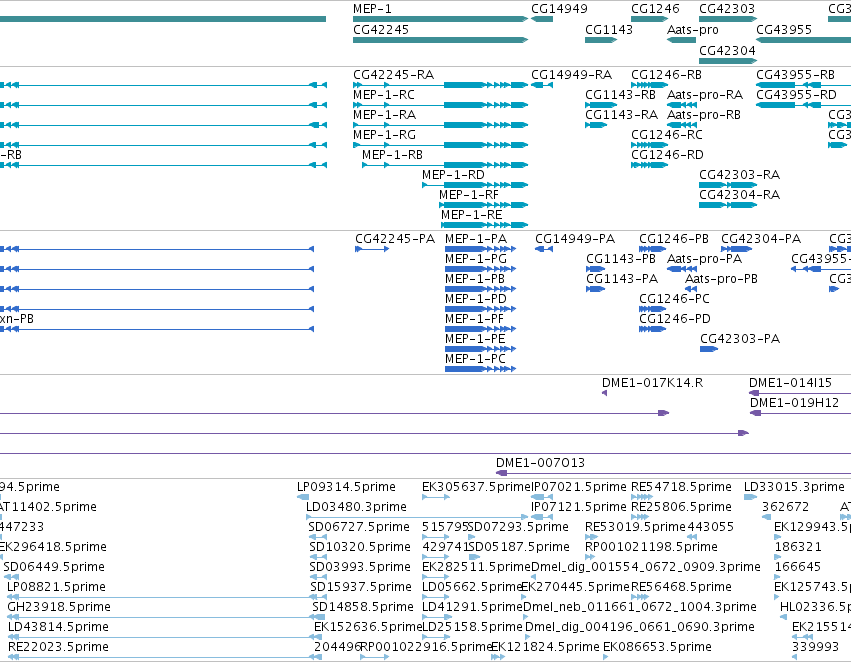Click EST RE22023.5prime
Viewport: 851px width, 662px height.
pos(165,657)
